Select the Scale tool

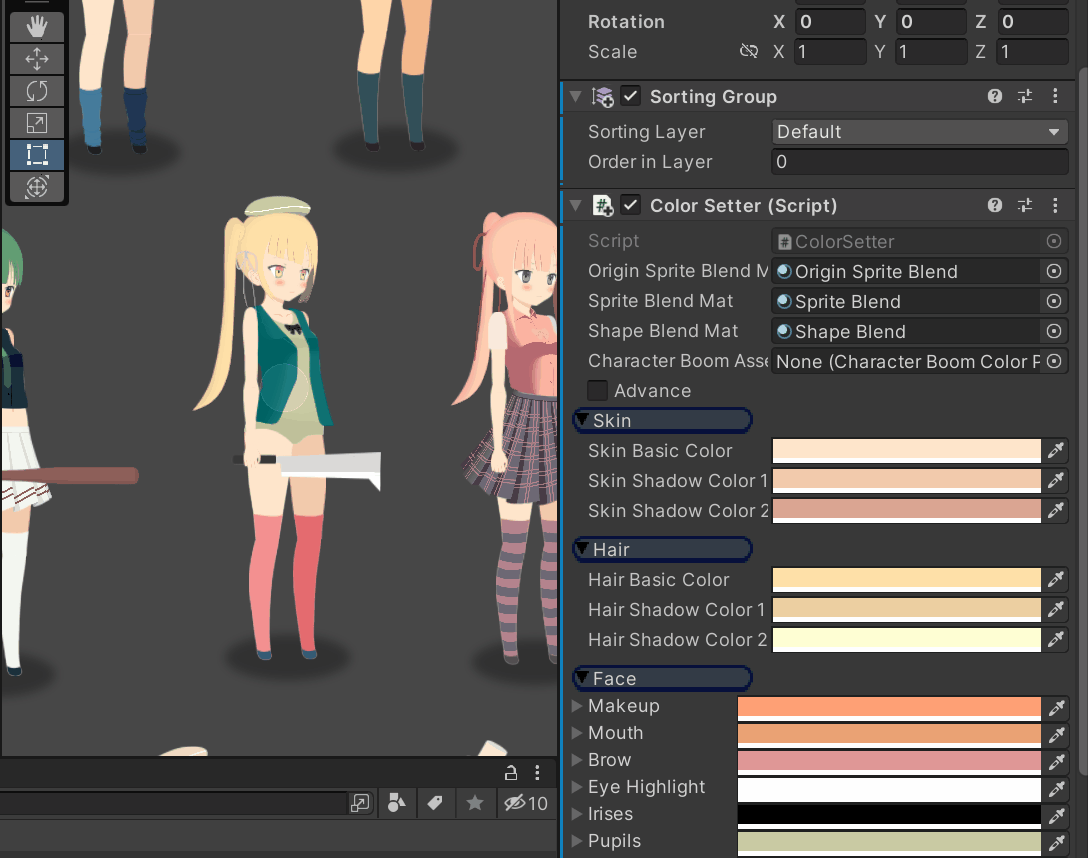(x=37, y=123)
